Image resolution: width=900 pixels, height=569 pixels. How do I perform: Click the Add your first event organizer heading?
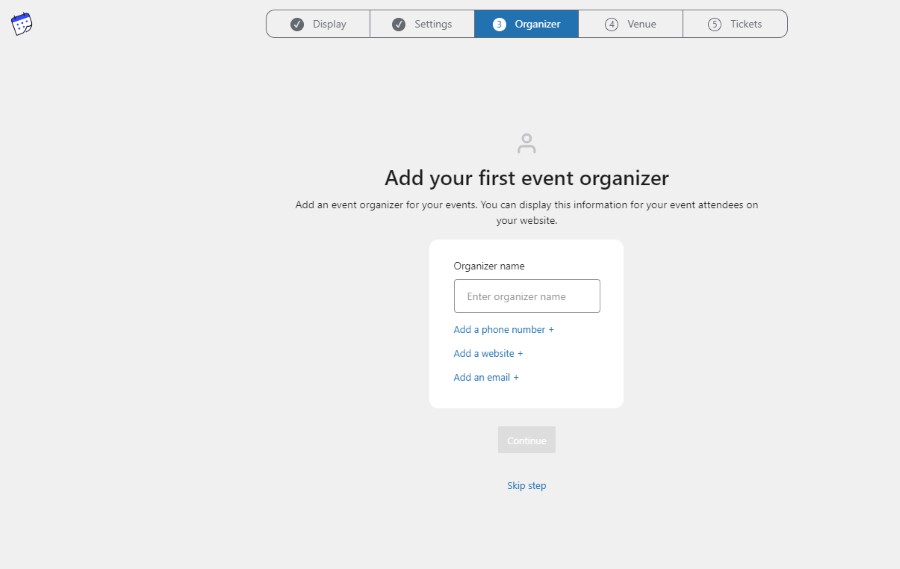click(527, 178)
